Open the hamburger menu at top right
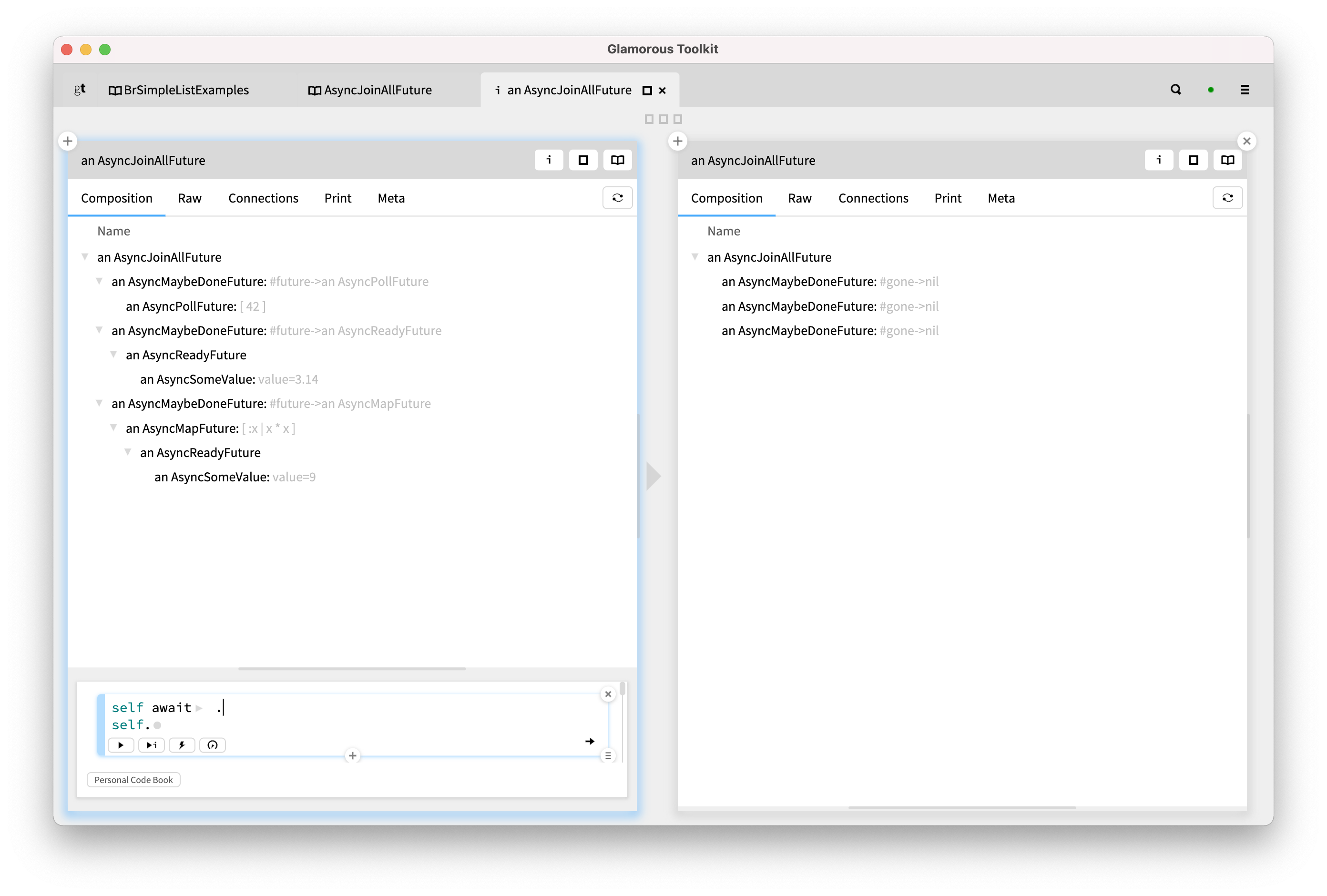Viewport: 1327px width, 896px height. (1245, 90)
